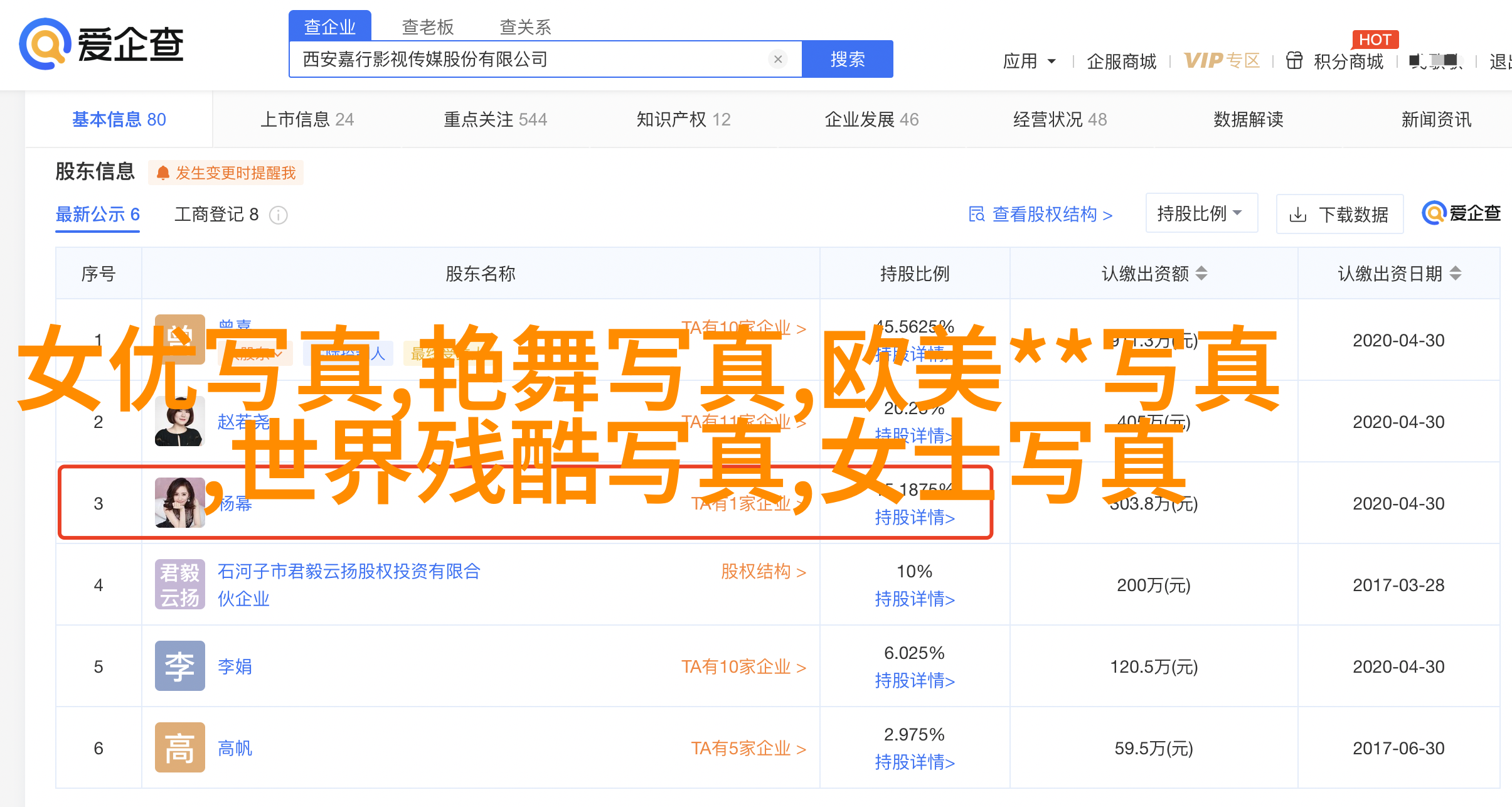
Task: Open the 上市信息 24 tab
Action: 307,119
